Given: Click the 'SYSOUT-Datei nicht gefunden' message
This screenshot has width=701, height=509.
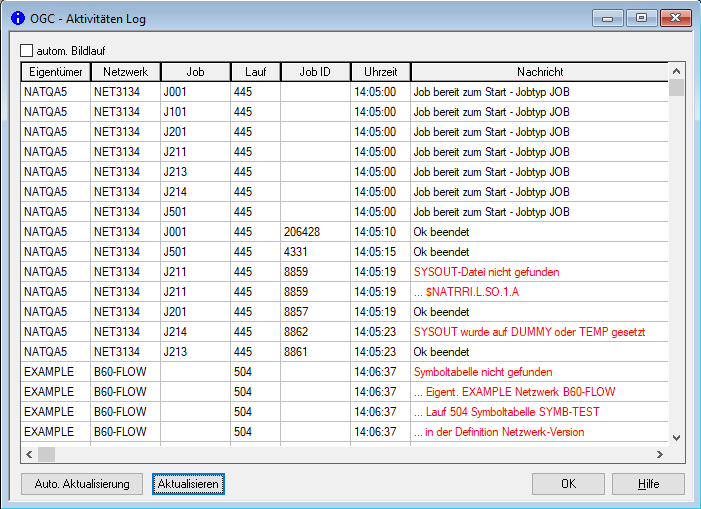Looking at the screenshot, I should pyautogui.click(x=486, y=272).
